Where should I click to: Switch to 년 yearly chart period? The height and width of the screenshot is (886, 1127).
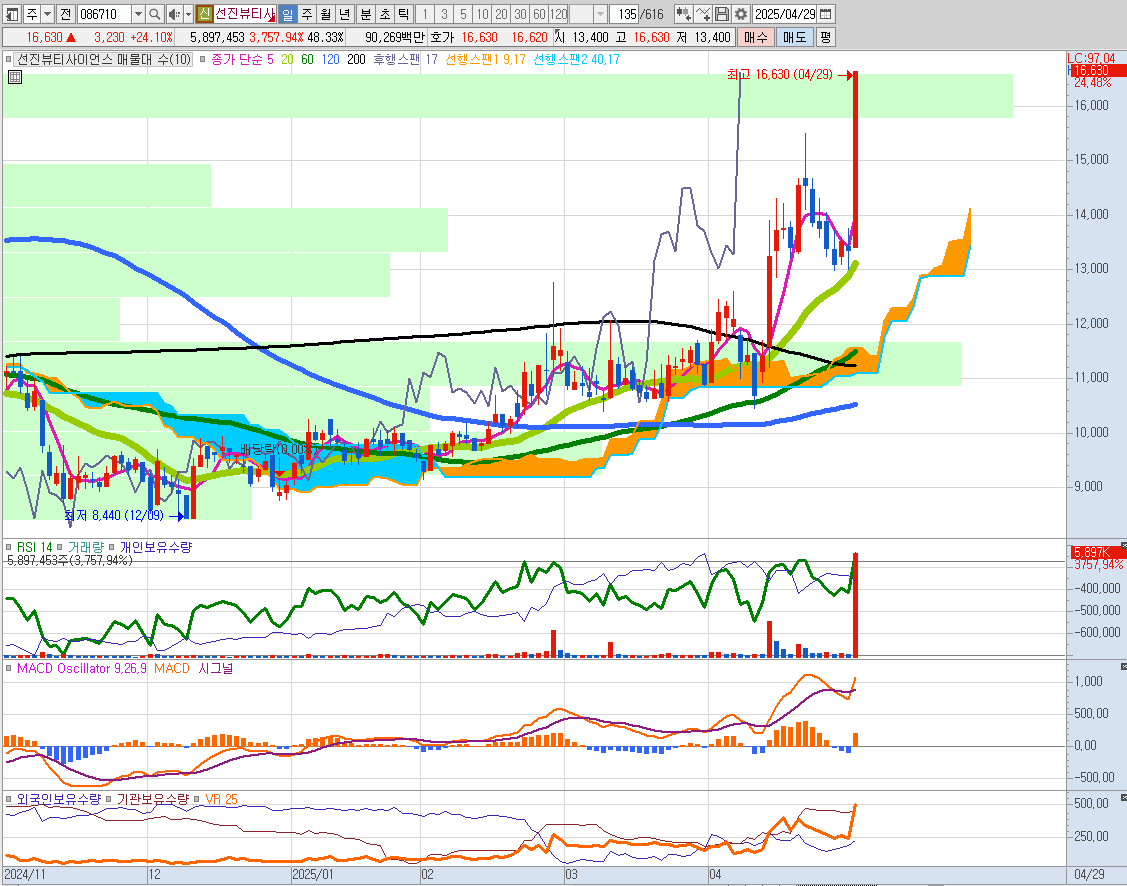point(344,14)
